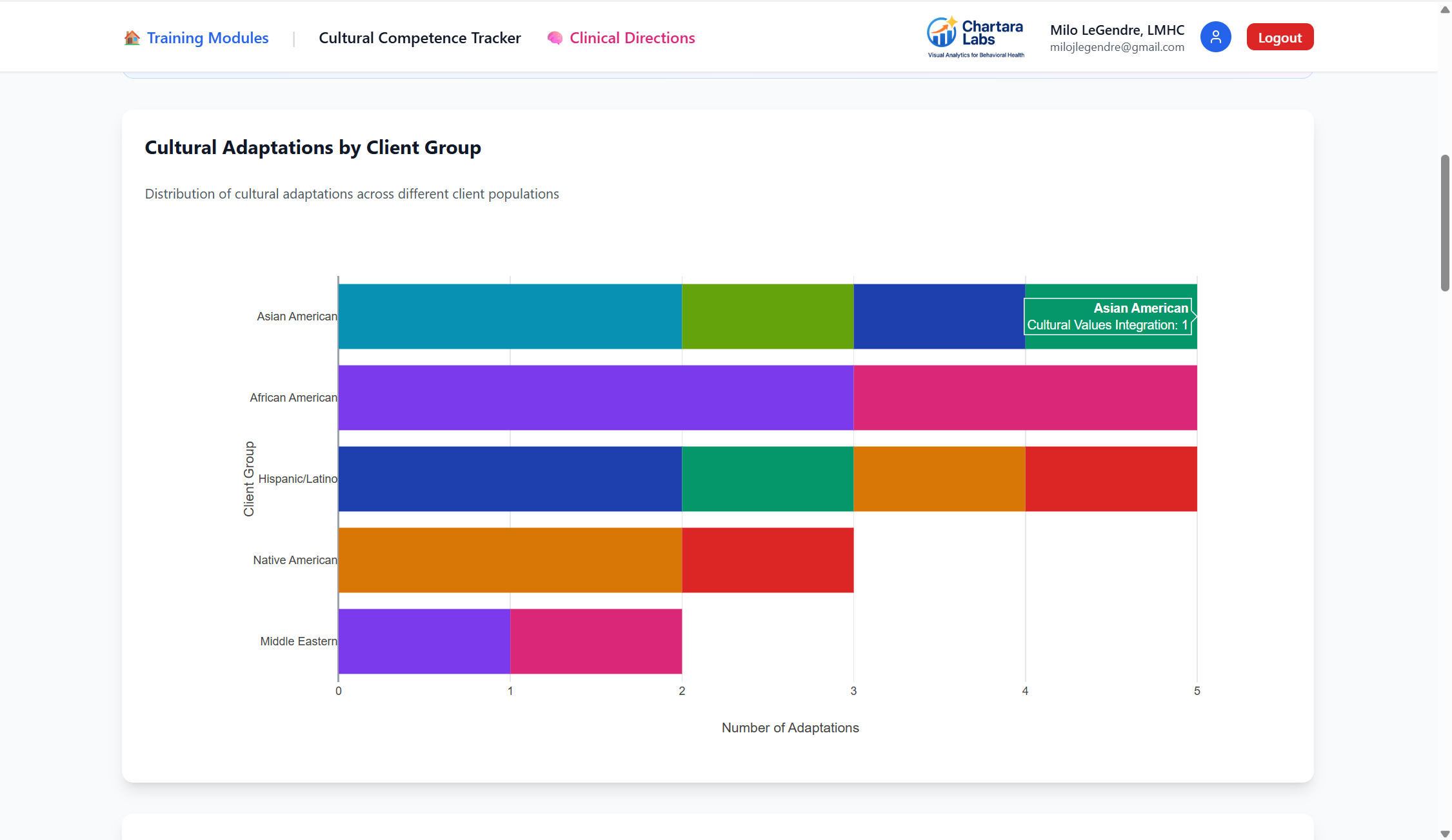This screenshot has width=1452, height=840.
Task: Click the milojlegendre@gmail.com email text
Action: [1117, 47]
